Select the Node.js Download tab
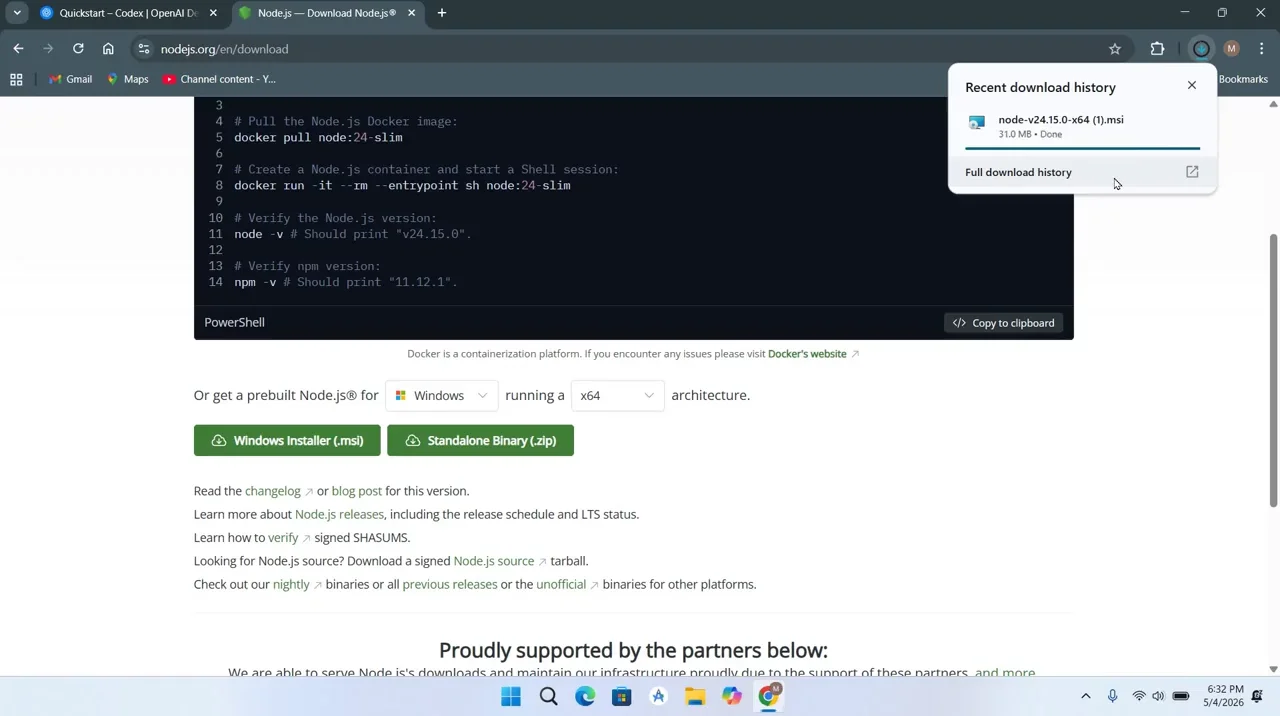 coord(326,13)
